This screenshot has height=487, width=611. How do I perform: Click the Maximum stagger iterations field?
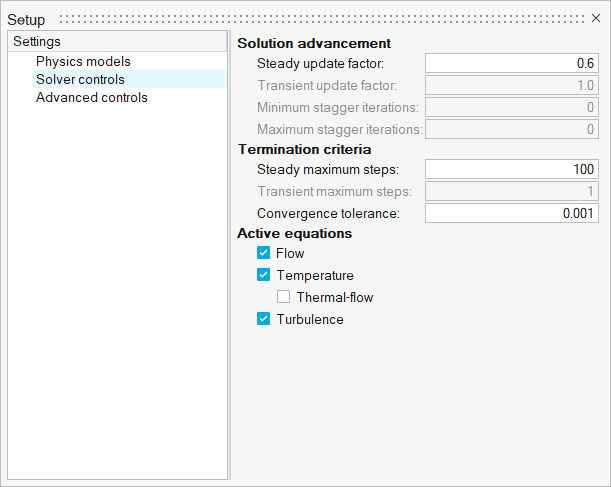512,129
